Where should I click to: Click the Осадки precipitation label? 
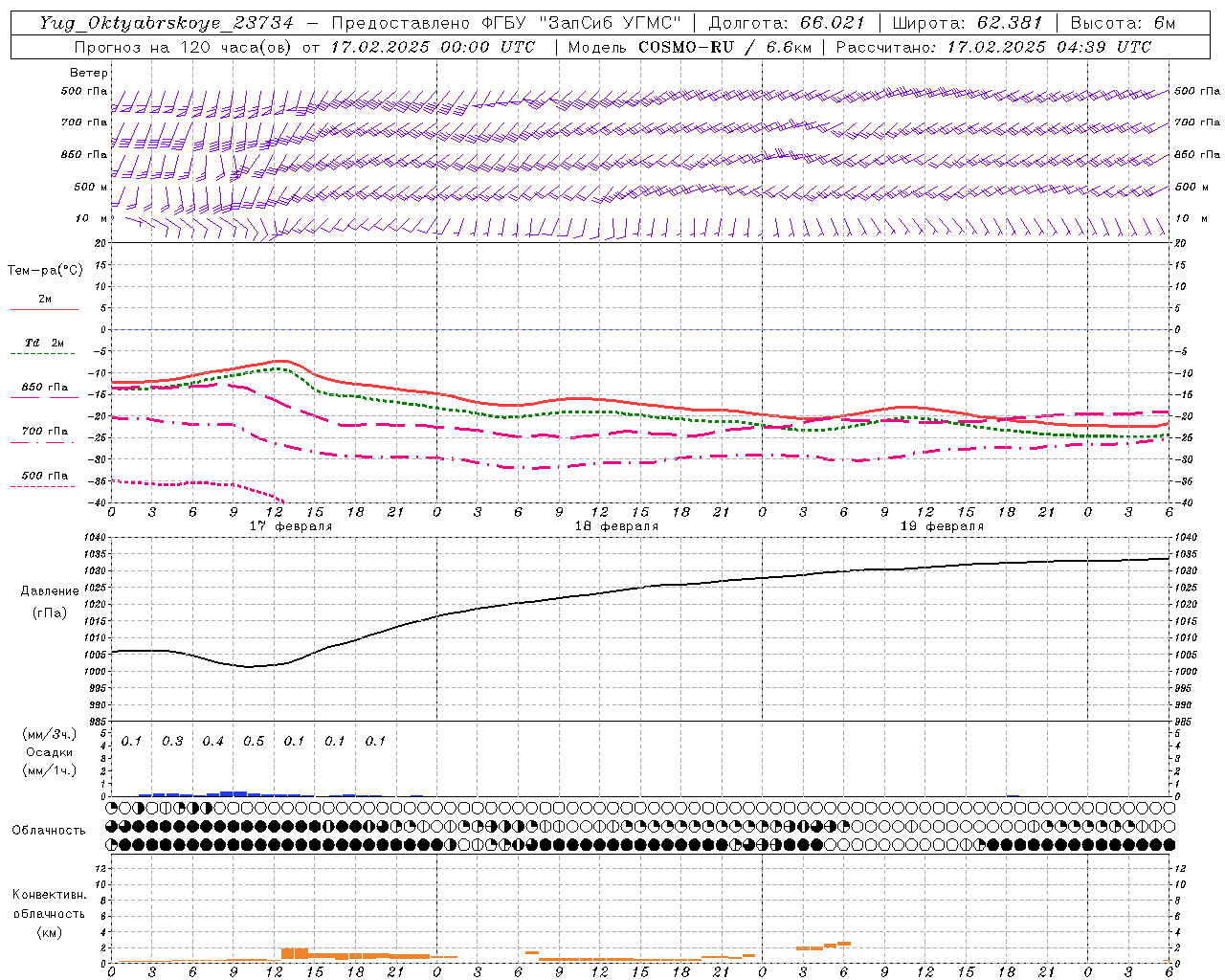(49, 752)
